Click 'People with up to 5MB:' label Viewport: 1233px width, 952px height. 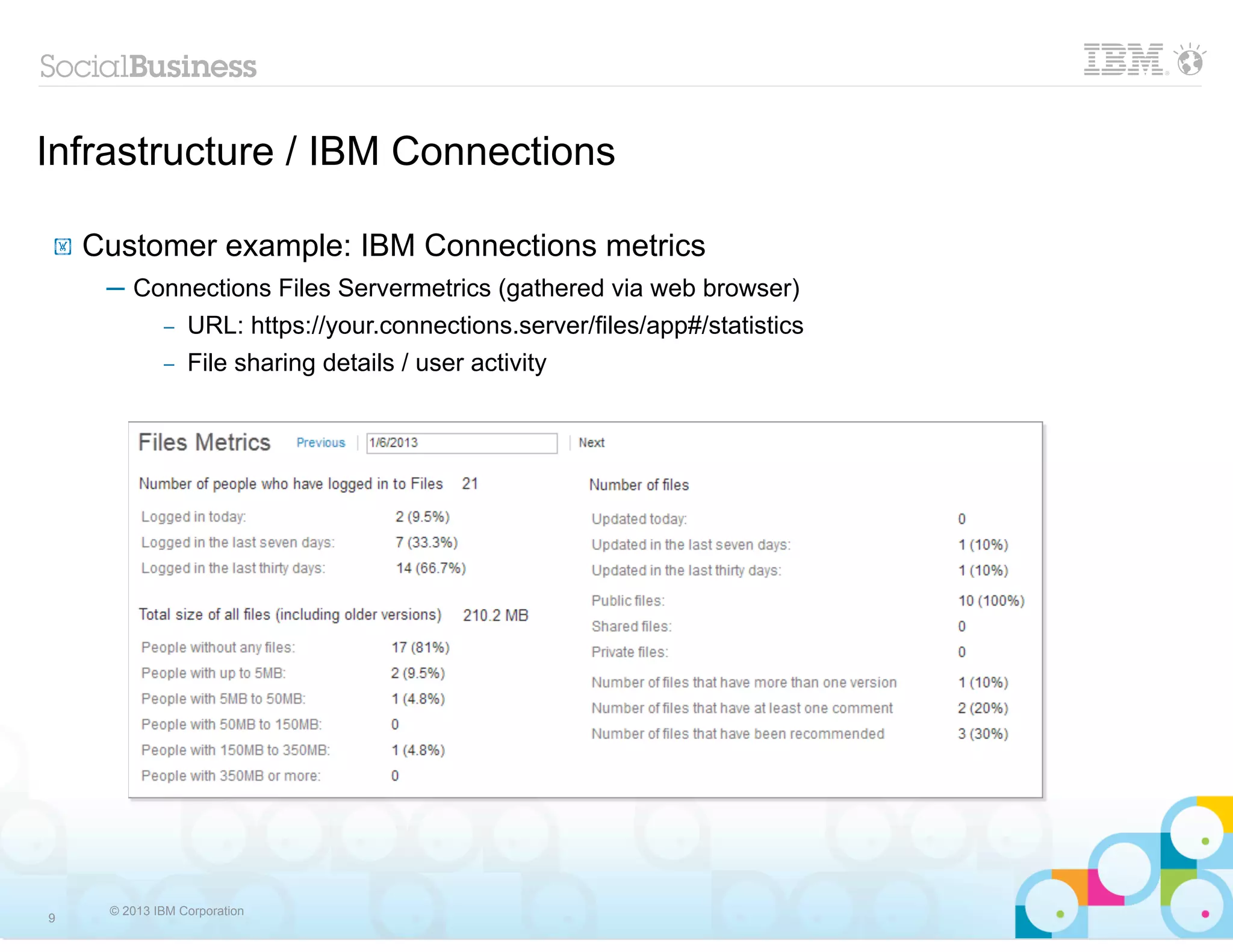tap(213, 673)
